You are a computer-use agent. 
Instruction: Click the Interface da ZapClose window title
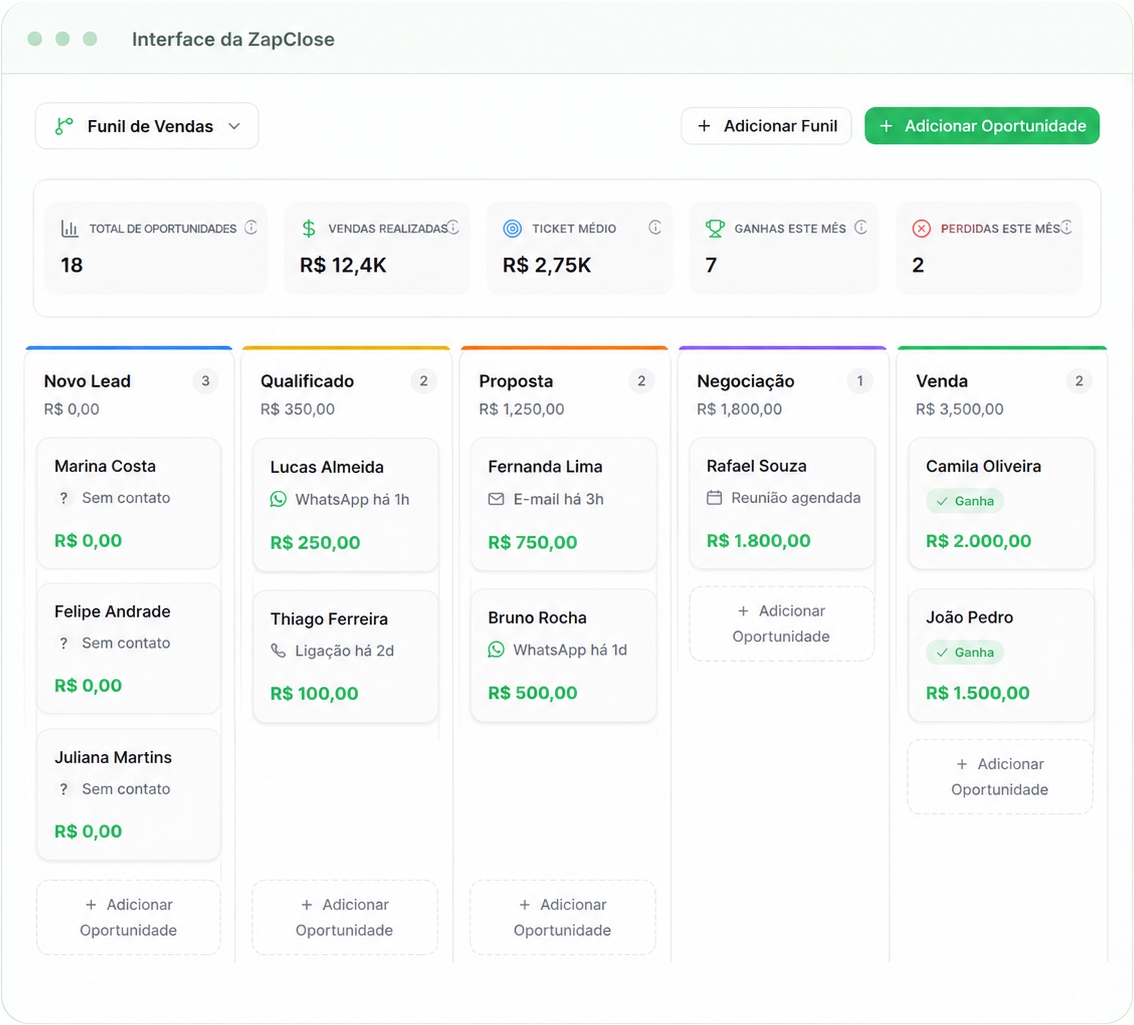(233, 39)
